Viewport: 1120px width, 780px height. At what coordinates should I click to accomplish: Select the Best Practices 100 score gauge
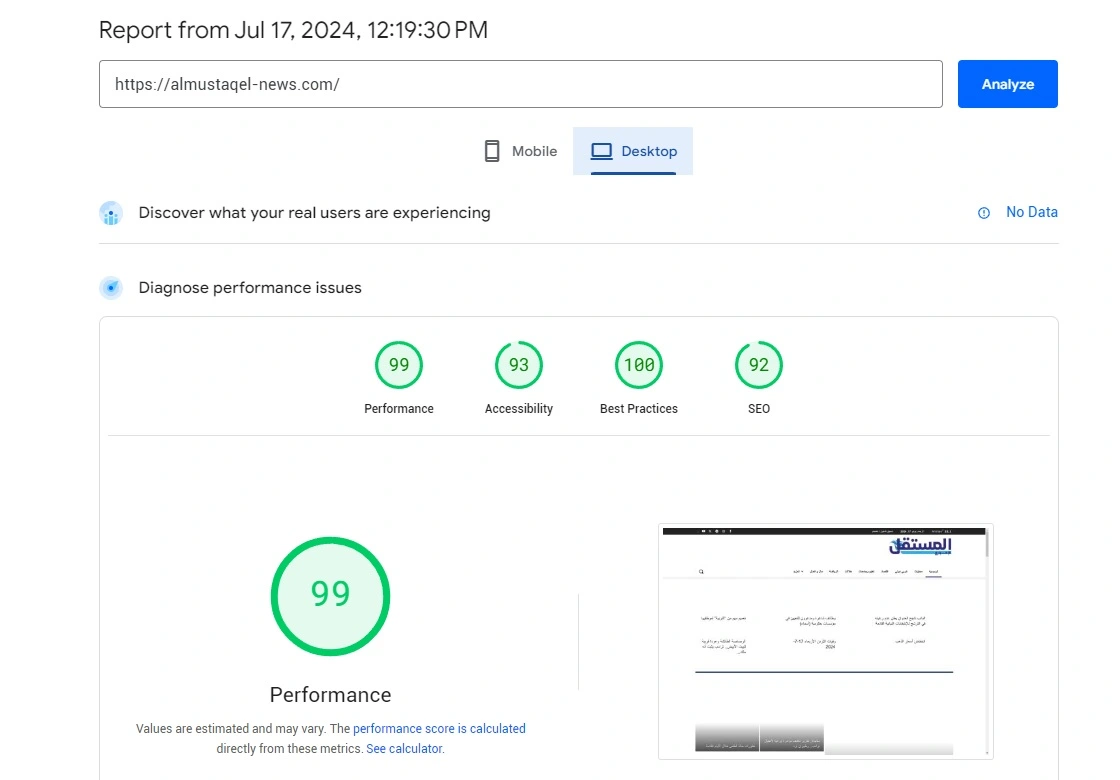tap(639, 365)
